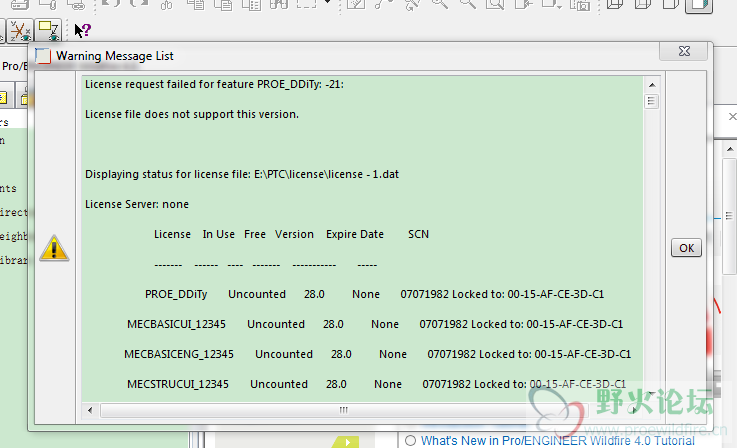Click the 'In Use' column header text
This screenshot has width=737, height=448.
point(219,234)
